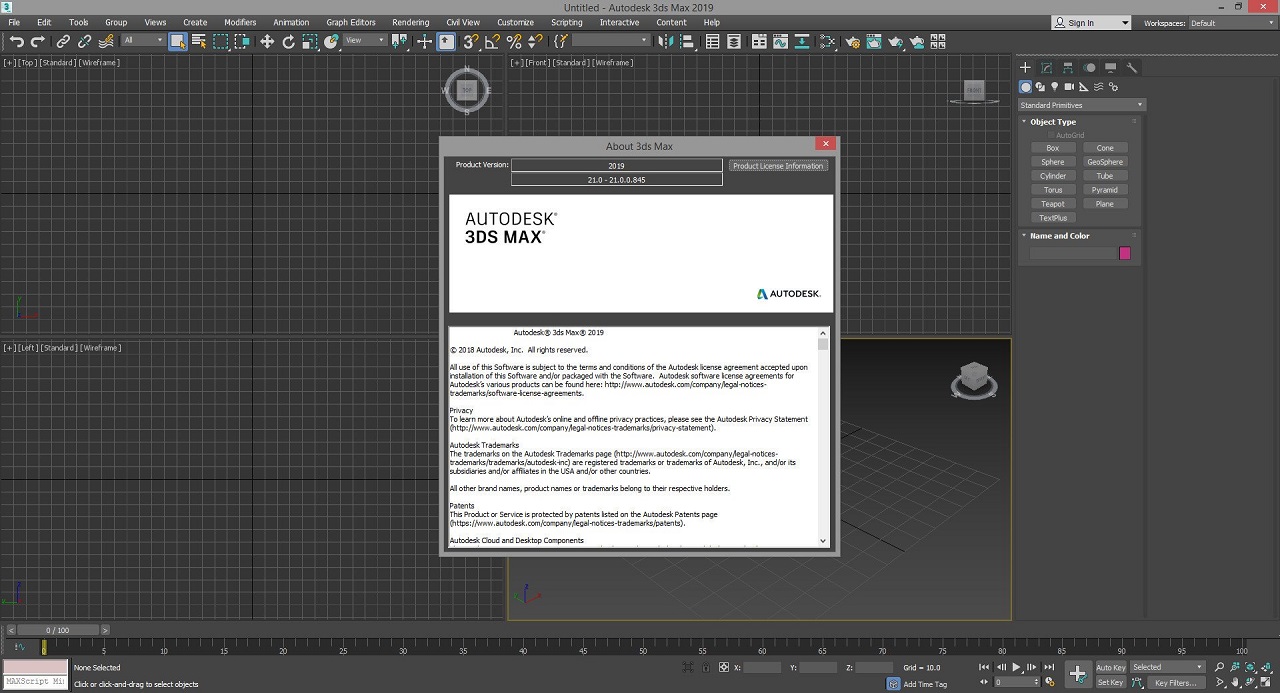Toggle the 3D Snaps button

pos(470,41)
